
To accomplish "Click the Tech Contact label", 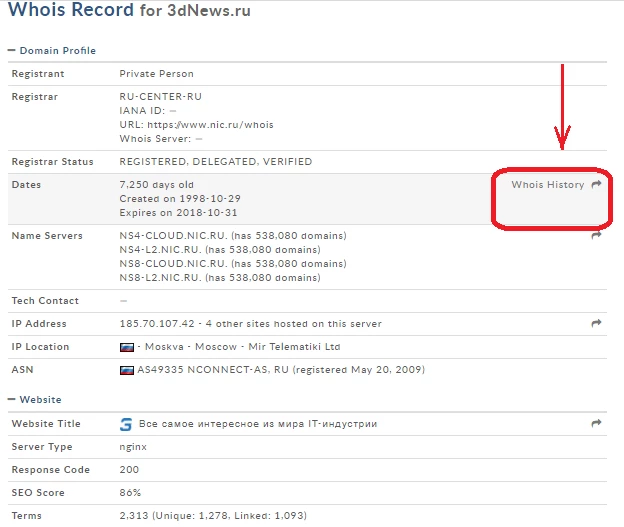I will (45, 301).
